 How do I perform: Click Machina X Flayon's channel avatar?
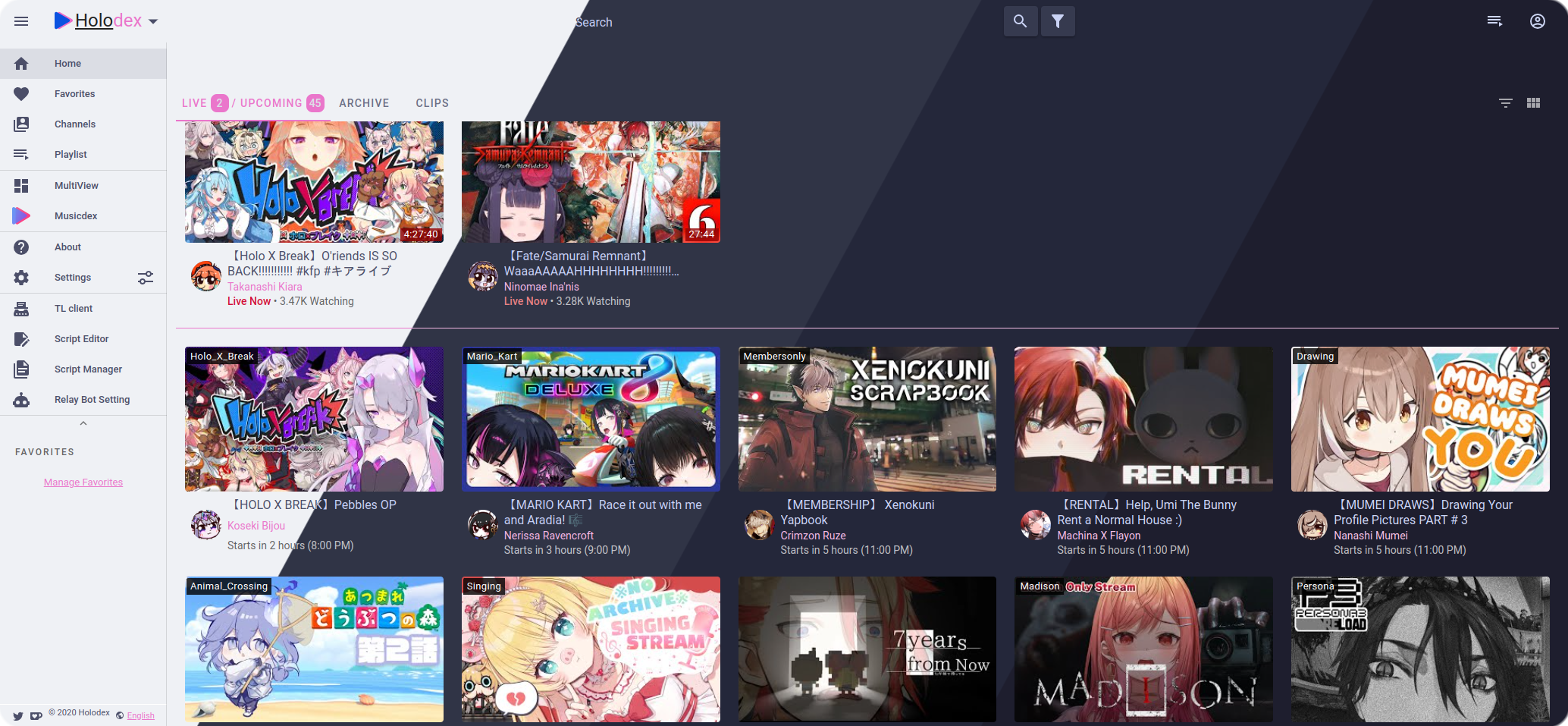click(1036, 525)
